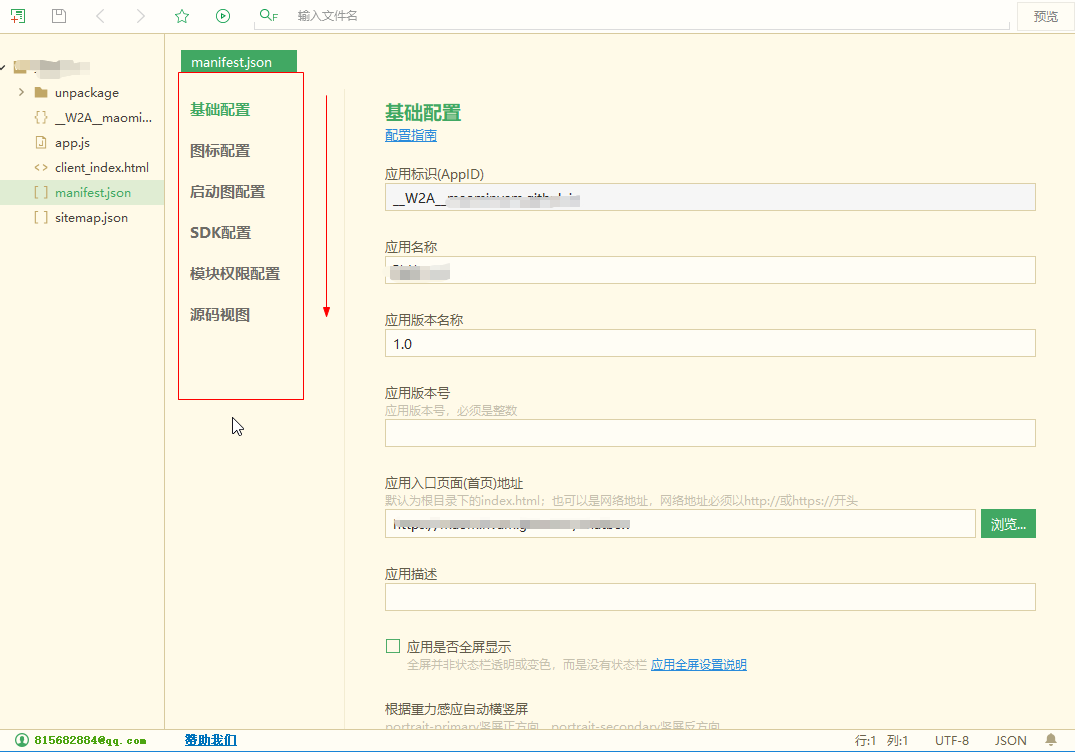Click the 应用名称 input field
The image size is (1075, 752).
coord(710,270)
